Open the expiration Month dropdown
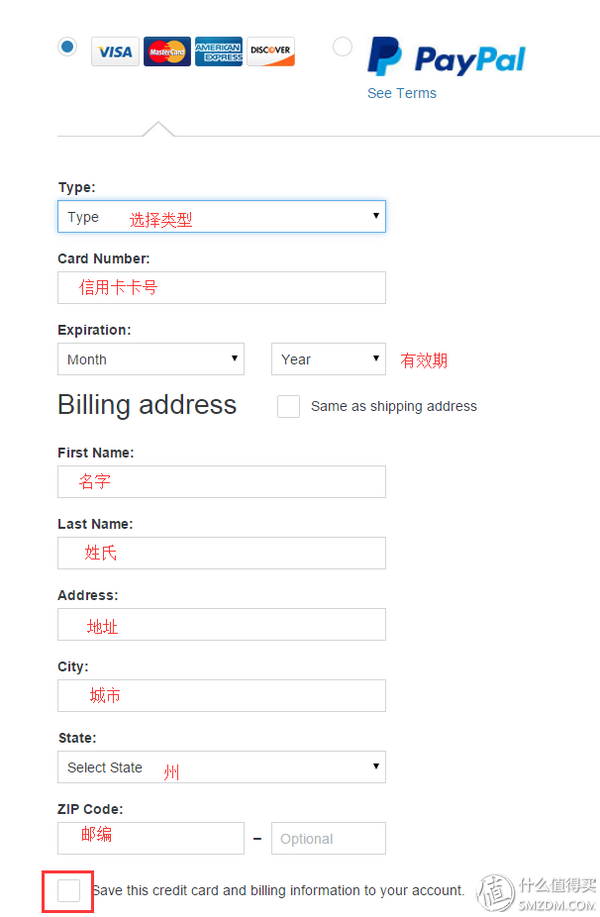This screenshot has width=600, height=917. point(151,359)
